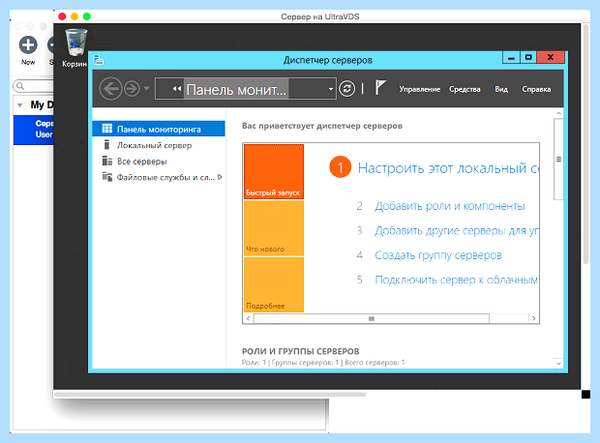Close the Диспетчер серверов window

(550, 58)
